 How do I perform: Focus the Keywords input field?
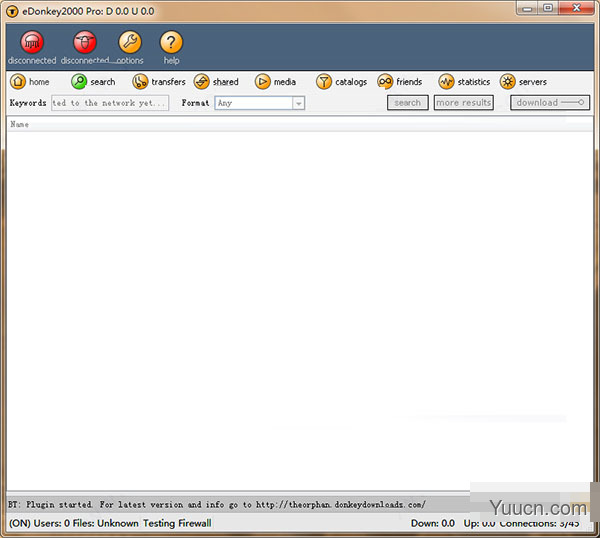110,103
